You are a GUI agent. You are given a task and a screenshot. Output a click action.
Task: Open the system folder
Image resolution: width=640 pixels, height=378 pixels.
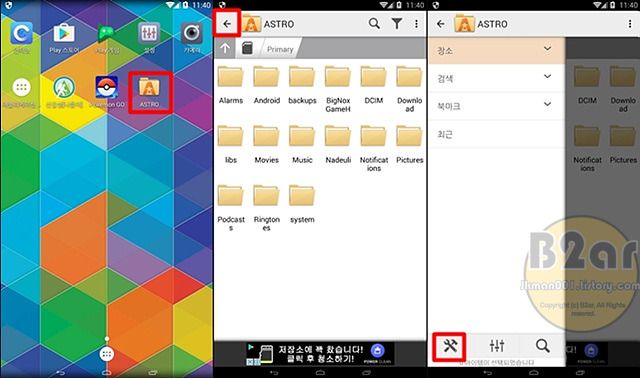pos(302,204)
